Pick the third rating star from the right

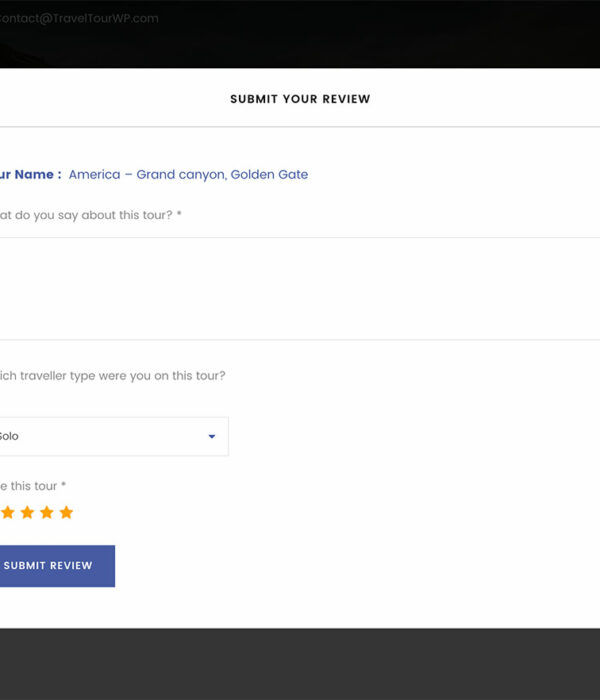click(x=27, y=513)
